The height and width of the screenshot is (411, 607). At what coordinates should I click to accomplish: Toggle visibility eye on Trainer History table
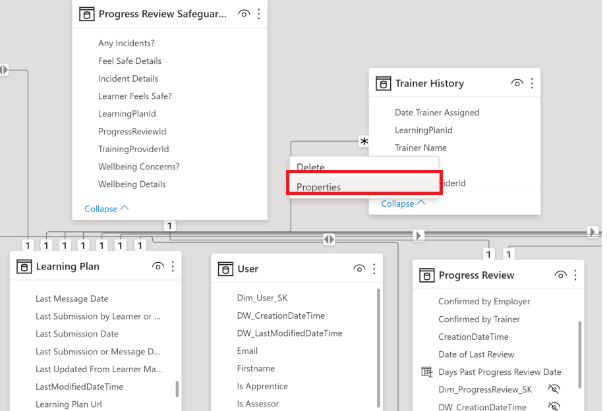(517, 83)
